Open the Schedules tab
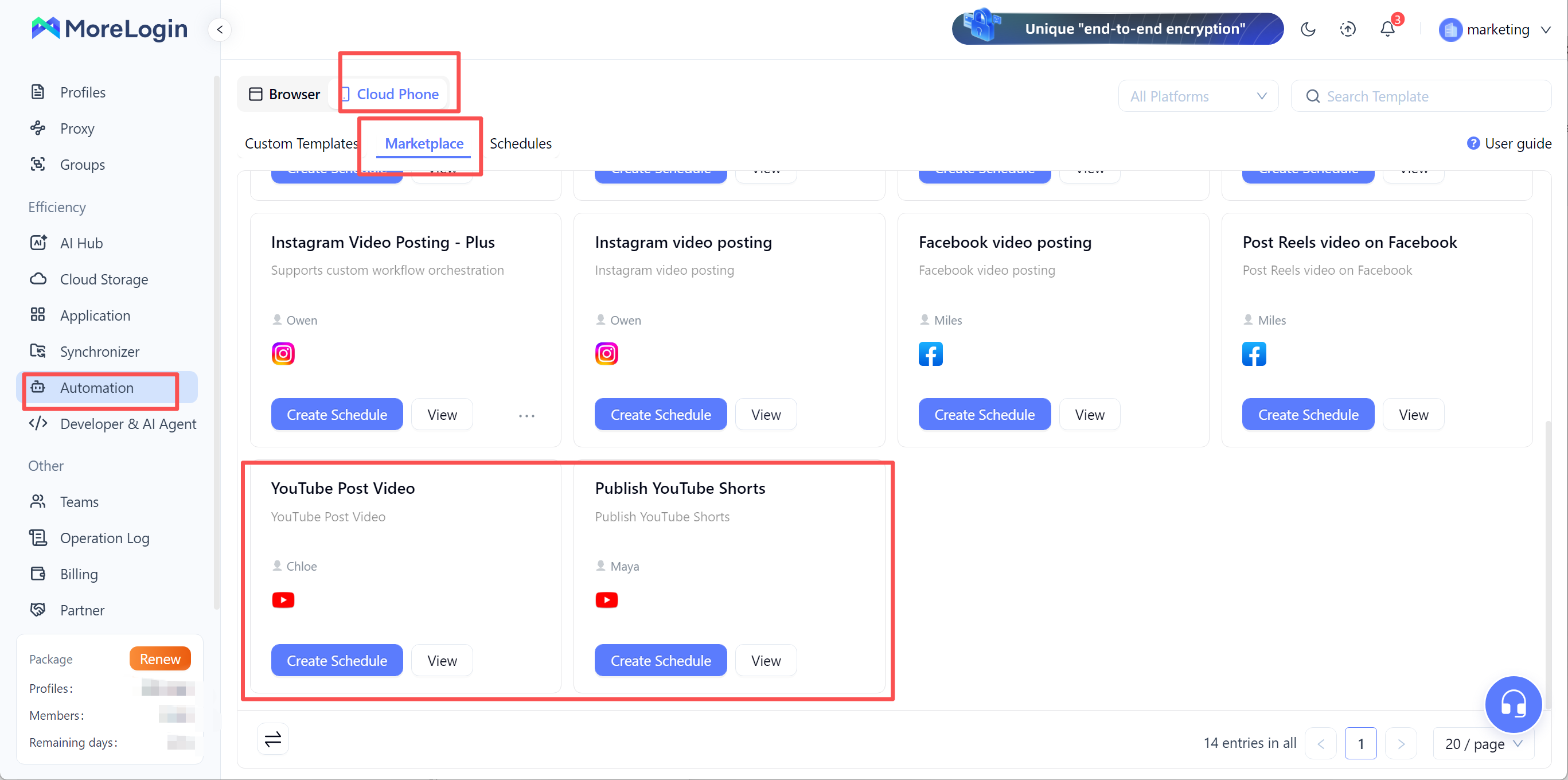Image resolution: width=1568 pixels, height=780 pixels. 520,143
